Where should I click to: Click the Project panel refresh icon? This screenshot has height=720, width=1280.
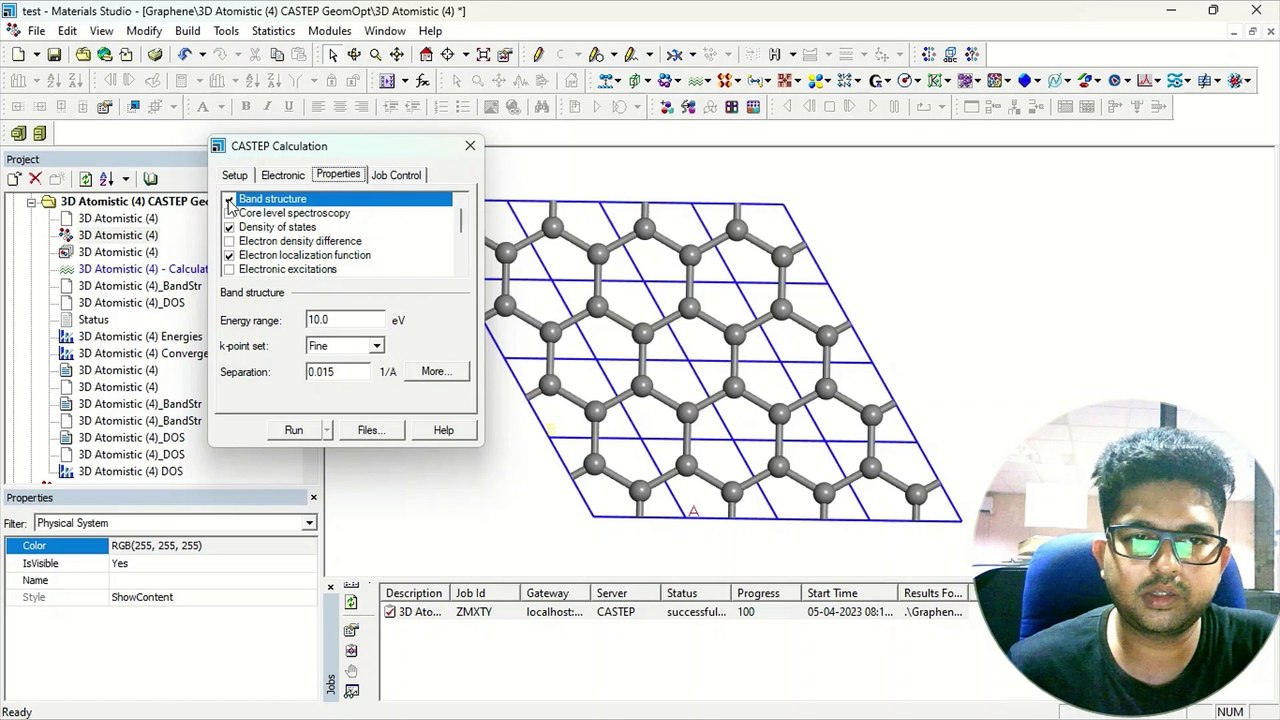click(x=85, y=179)
